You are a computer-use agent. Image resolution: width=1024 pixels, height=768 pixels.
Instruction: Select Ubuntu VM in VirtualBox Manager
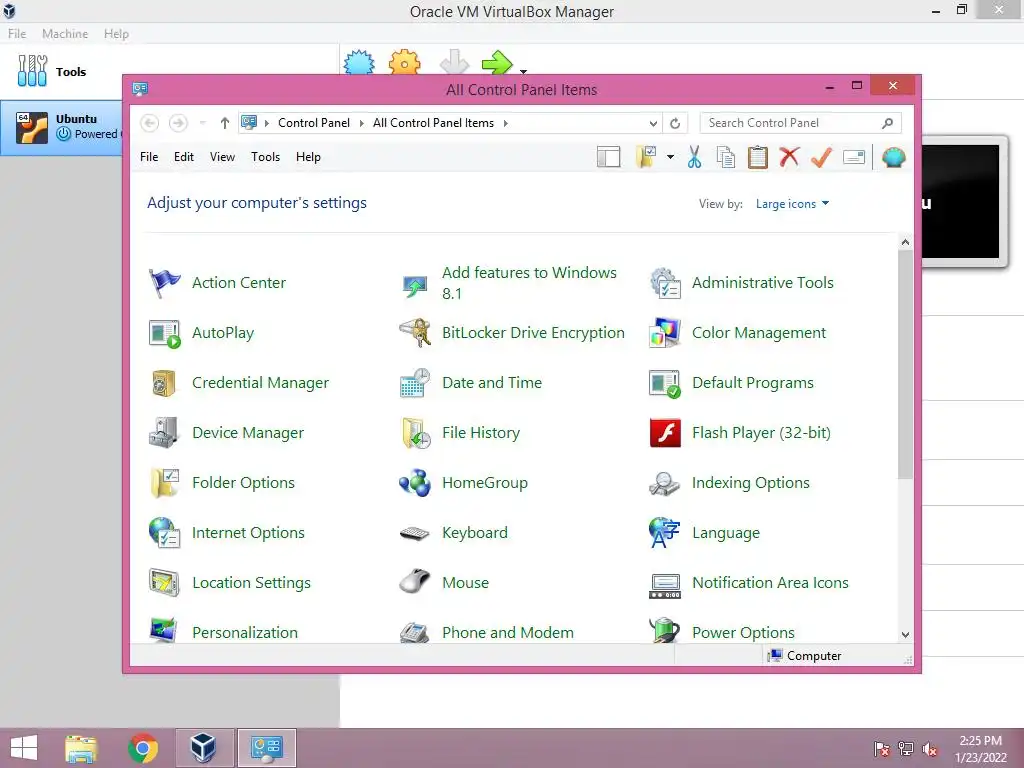pos(62,127)
